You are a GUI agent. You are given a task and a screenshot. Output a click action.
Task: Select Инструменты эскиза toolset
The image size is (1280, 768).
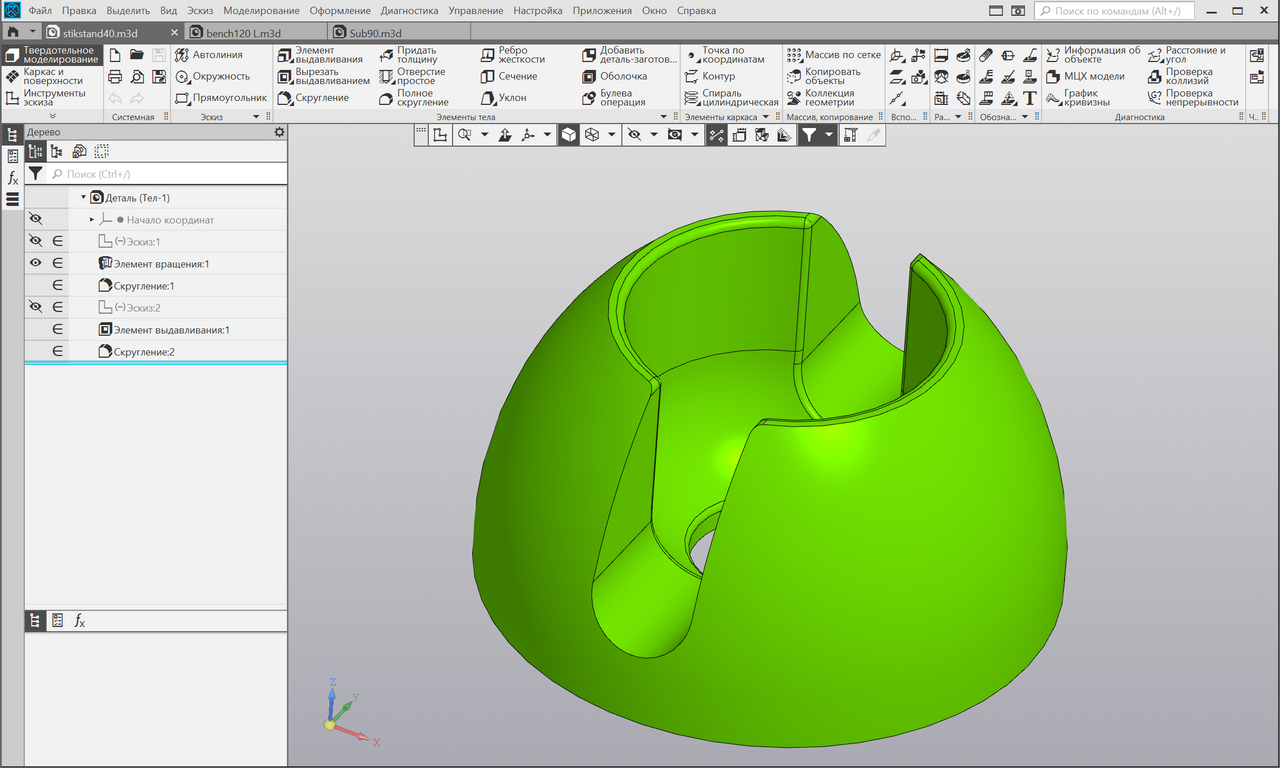point(52,98)
